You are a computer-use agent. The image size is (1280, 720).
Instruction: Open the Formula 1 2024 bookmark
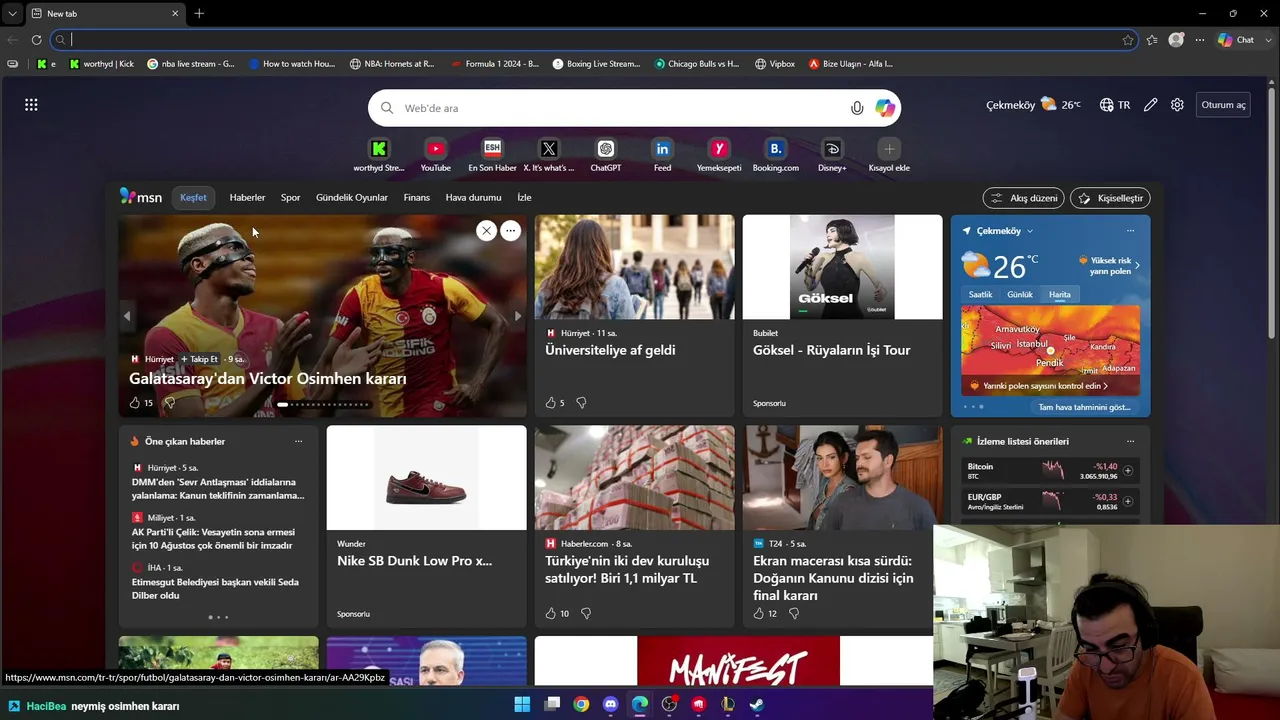tap(495, 64)
